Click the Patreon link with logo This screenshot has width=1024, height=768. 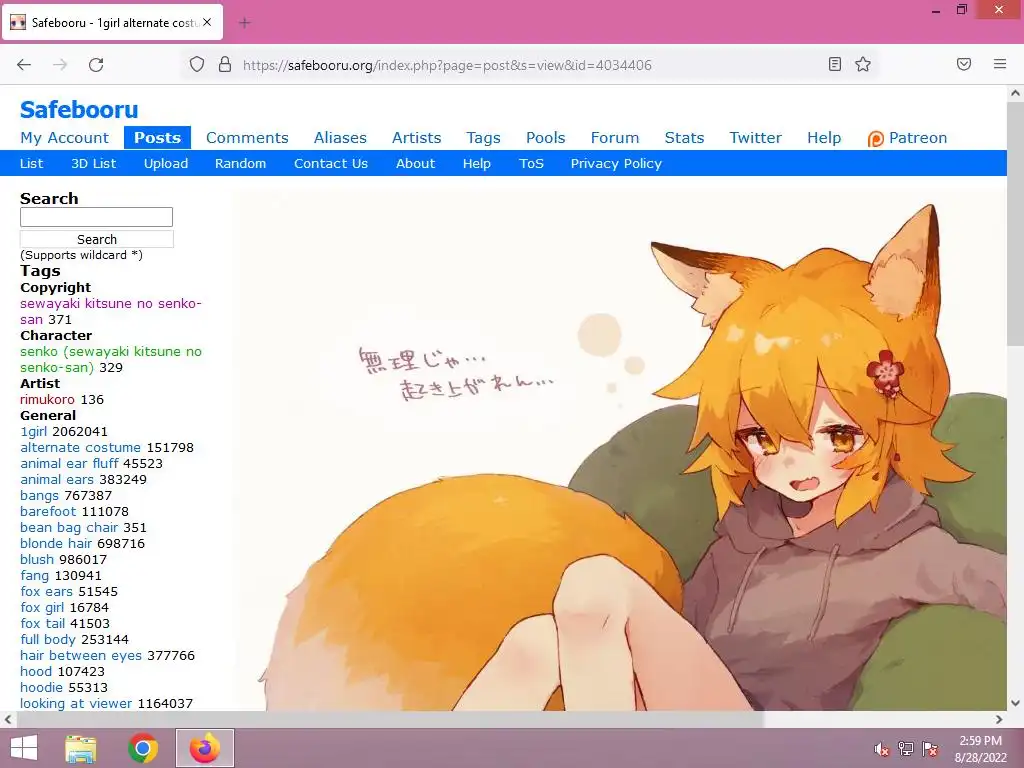pyautogui.click(x=907, y=138)
